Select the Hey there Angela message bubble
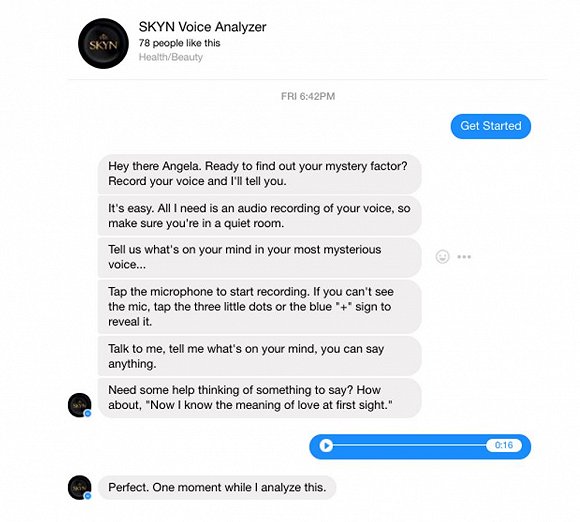The width and height of the screenshot is (580, 522). coord(259,174)
